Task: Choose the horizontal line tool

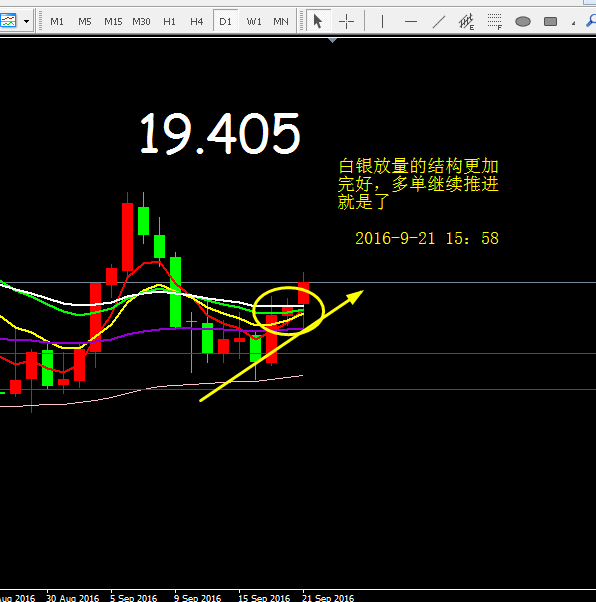Action: [x=411, y=22]
